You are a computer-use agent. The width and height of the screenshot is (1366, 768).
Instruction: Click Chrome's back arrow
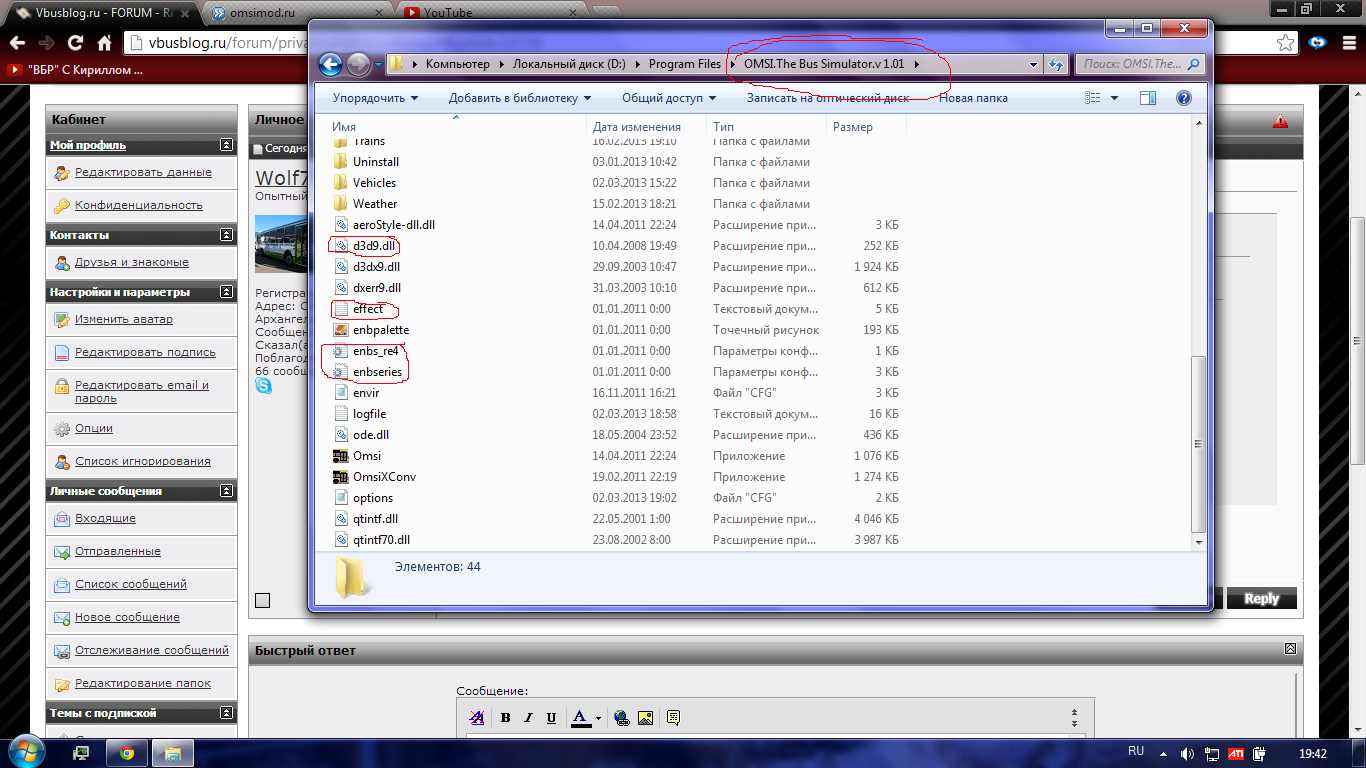(x=16, y=43)
